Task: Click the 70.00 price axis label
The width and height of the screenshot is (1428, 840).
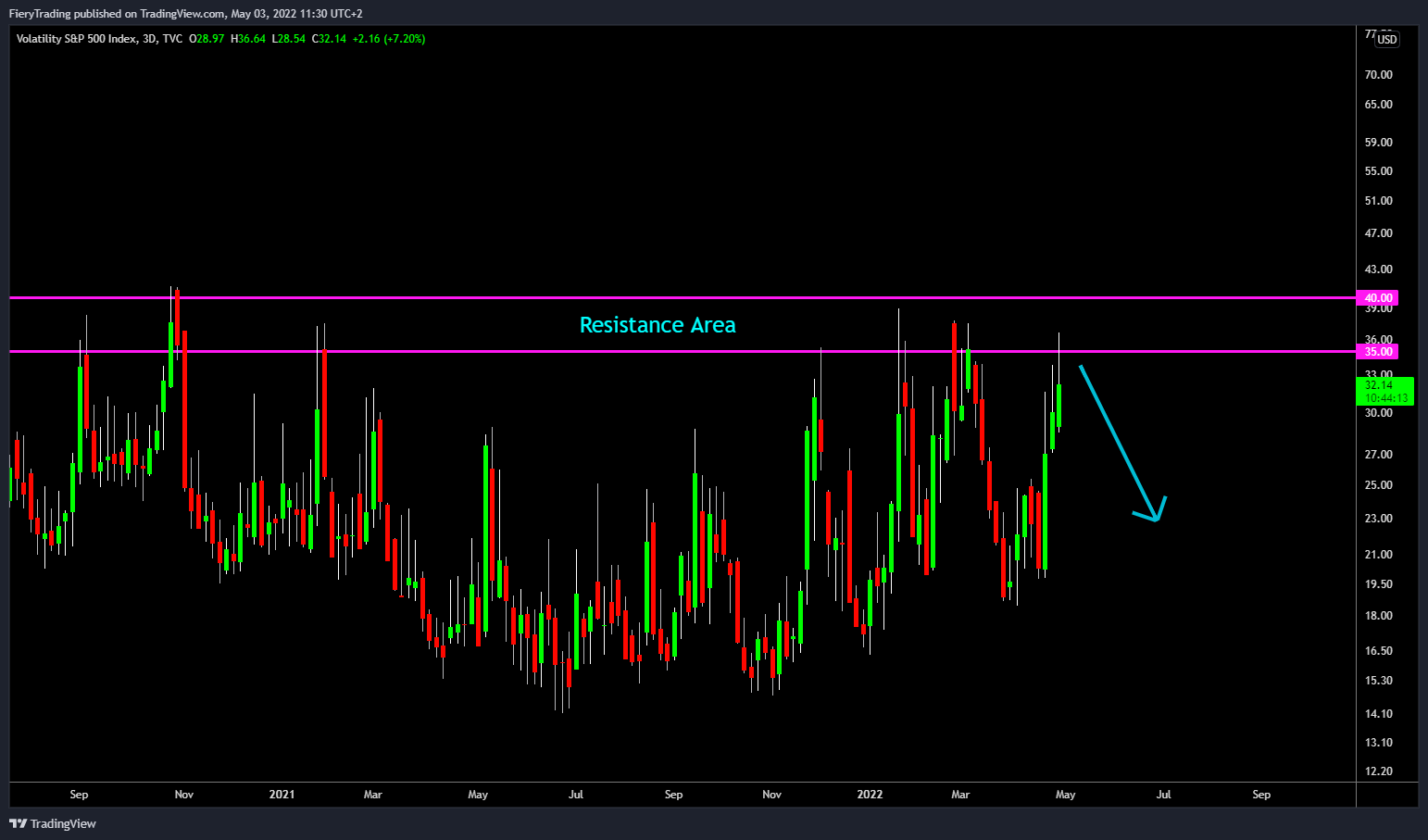Action: point(1379,75)
